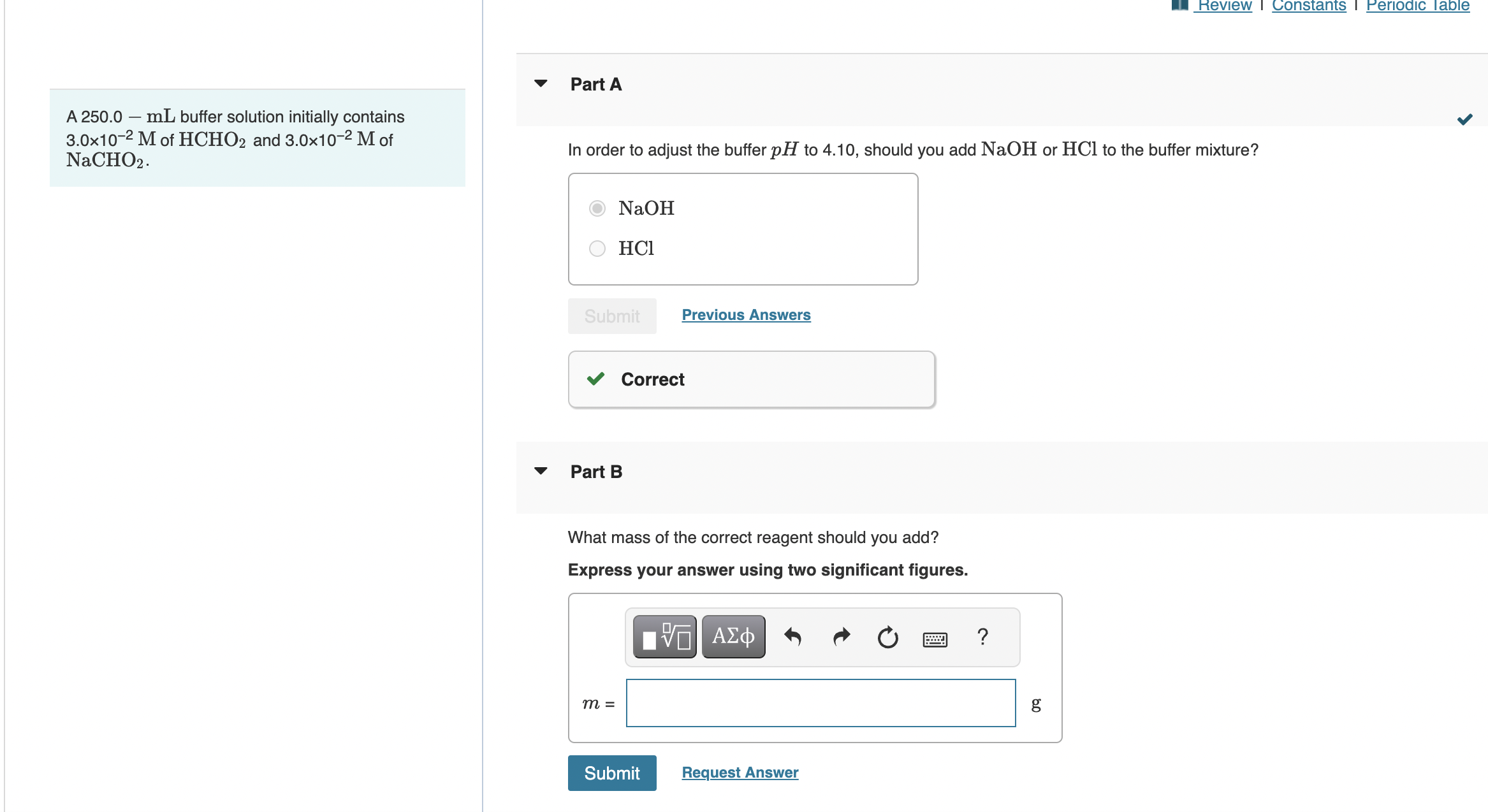Select the NaOH radio option
Image resolution: width=1488 pixels, height=812 pixels.
click(597, 208)
